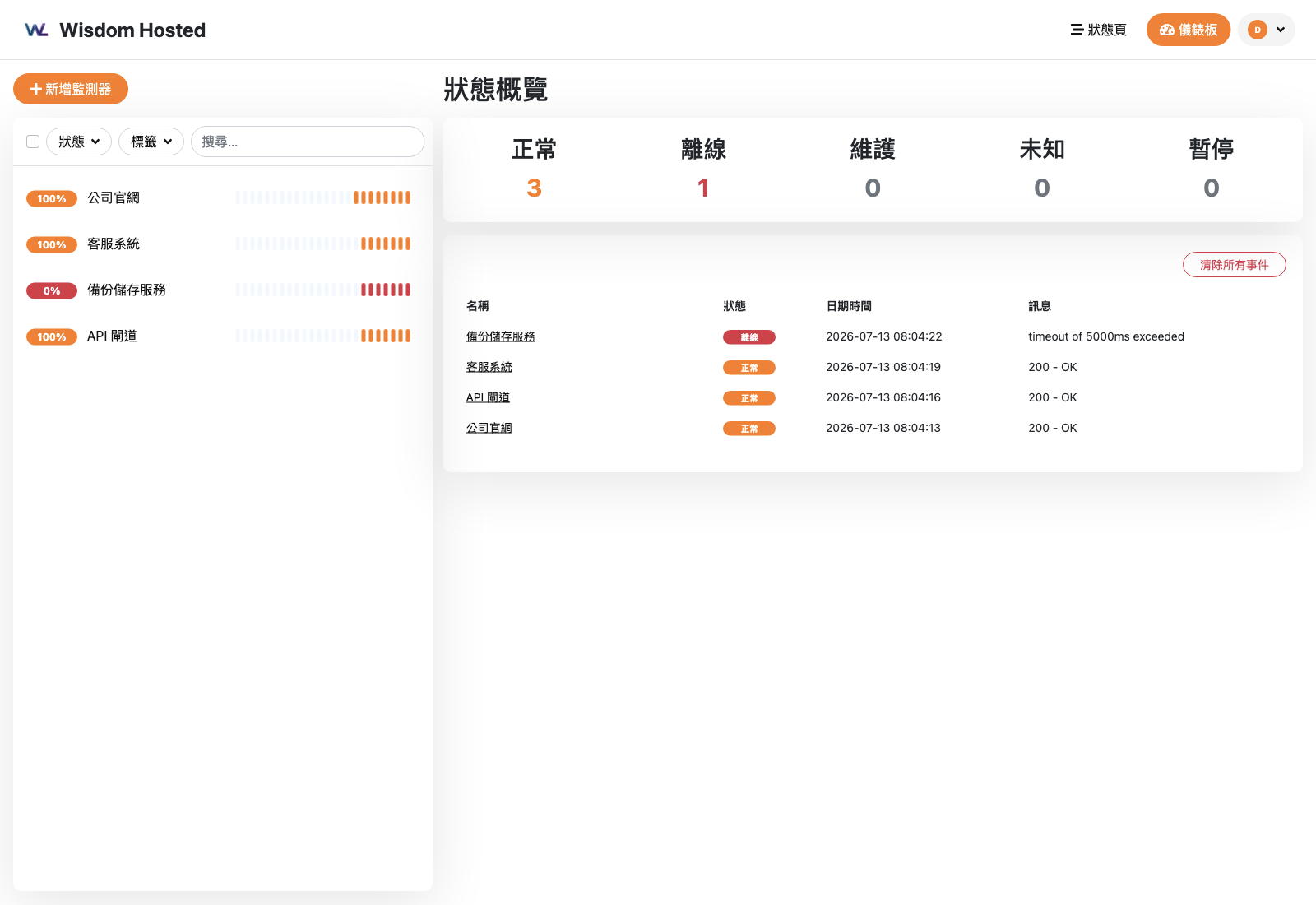
Task: Click the 正常 badge in the 客服系統 row
Action: (748, 368)
